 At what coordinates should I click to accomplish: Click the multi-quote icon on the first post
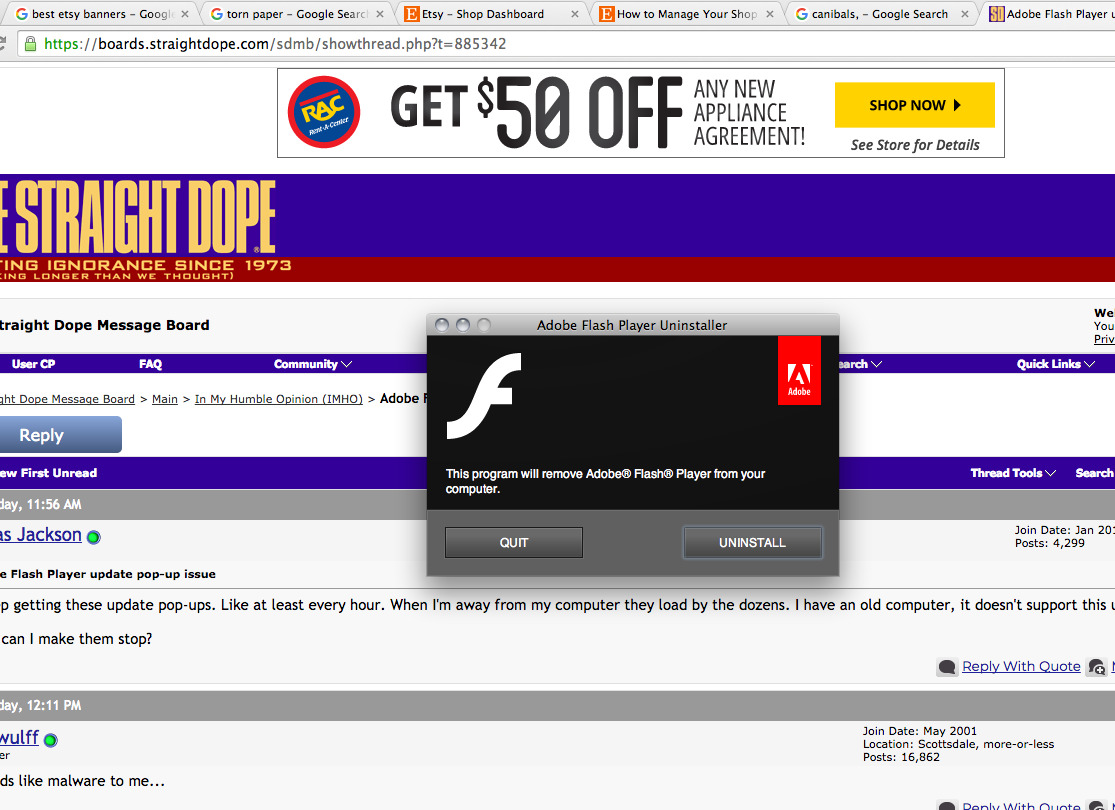pos(1097,667)
